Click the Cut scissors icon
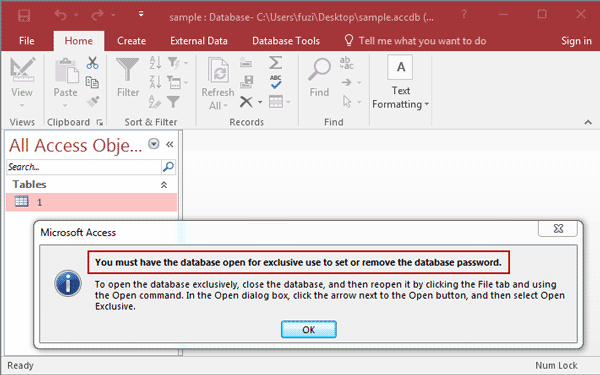 click(92, 63)
